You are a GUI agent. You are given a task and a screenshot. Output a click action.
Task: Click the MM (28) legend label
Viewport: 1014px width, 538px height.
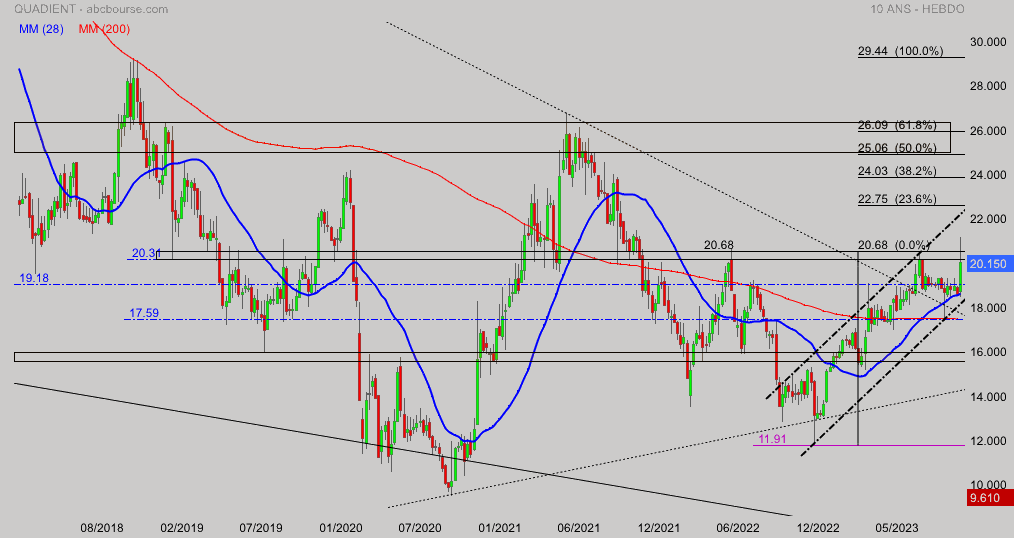(41, 29)
